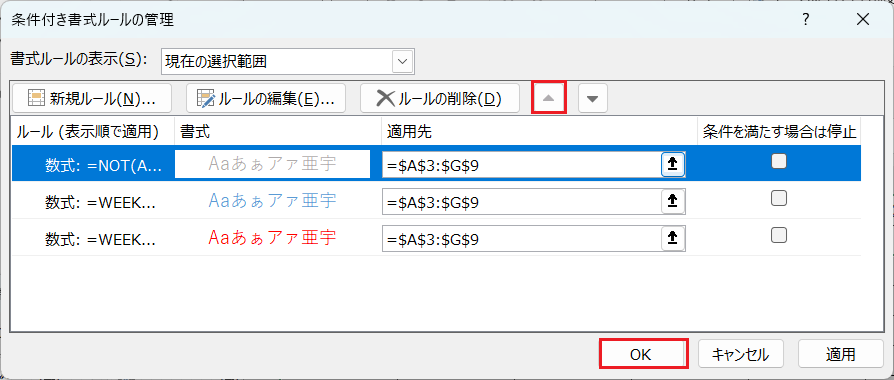Edit the 適用先 range of NOT rule
This screenshot has height=380, width=894.
point(522,165)
